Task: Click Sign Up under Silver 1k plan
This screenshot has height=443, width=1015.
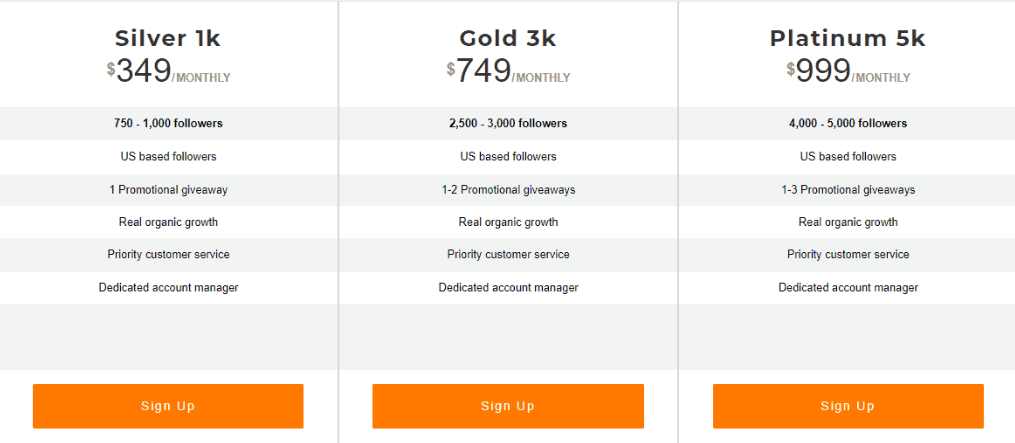Action: [168, 406]
